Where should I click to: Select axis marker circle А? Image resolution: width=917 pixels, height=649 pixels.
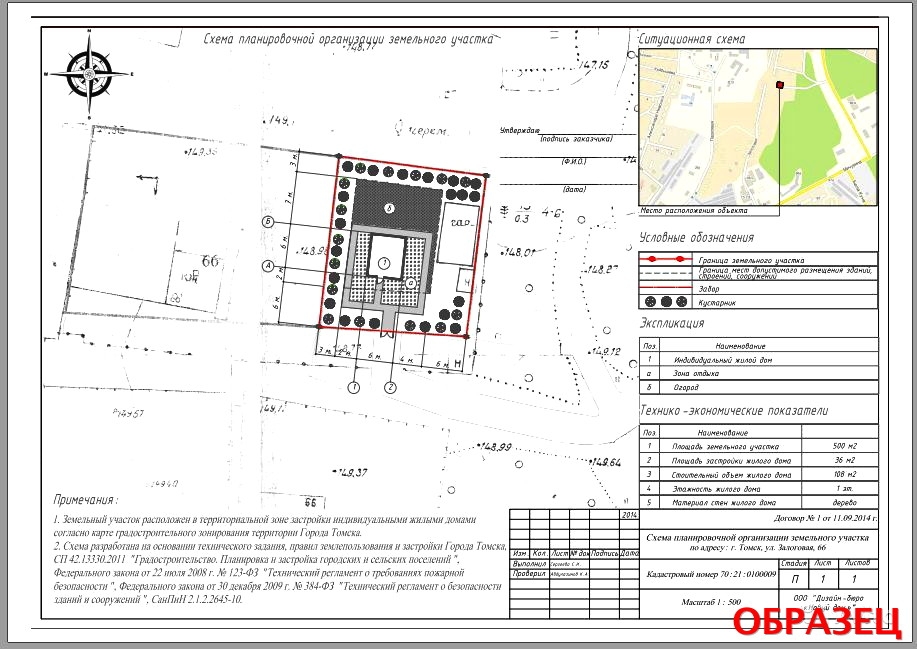(x=268, y=265)
